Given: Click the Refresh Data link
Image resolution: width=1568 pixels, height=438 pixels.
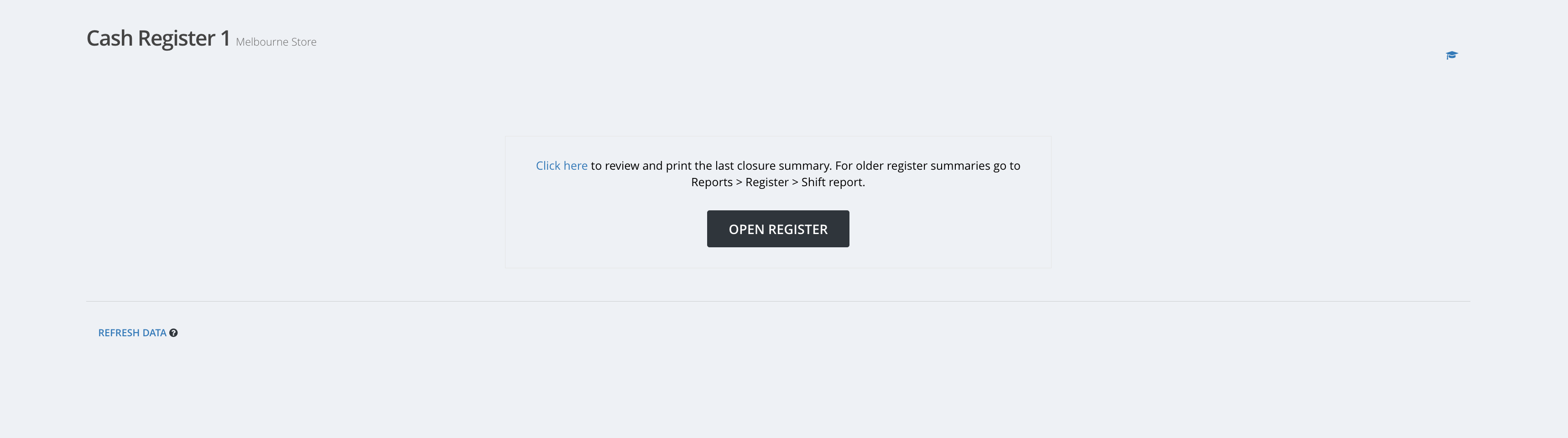Looking at the screenshot, I should 132,333.
